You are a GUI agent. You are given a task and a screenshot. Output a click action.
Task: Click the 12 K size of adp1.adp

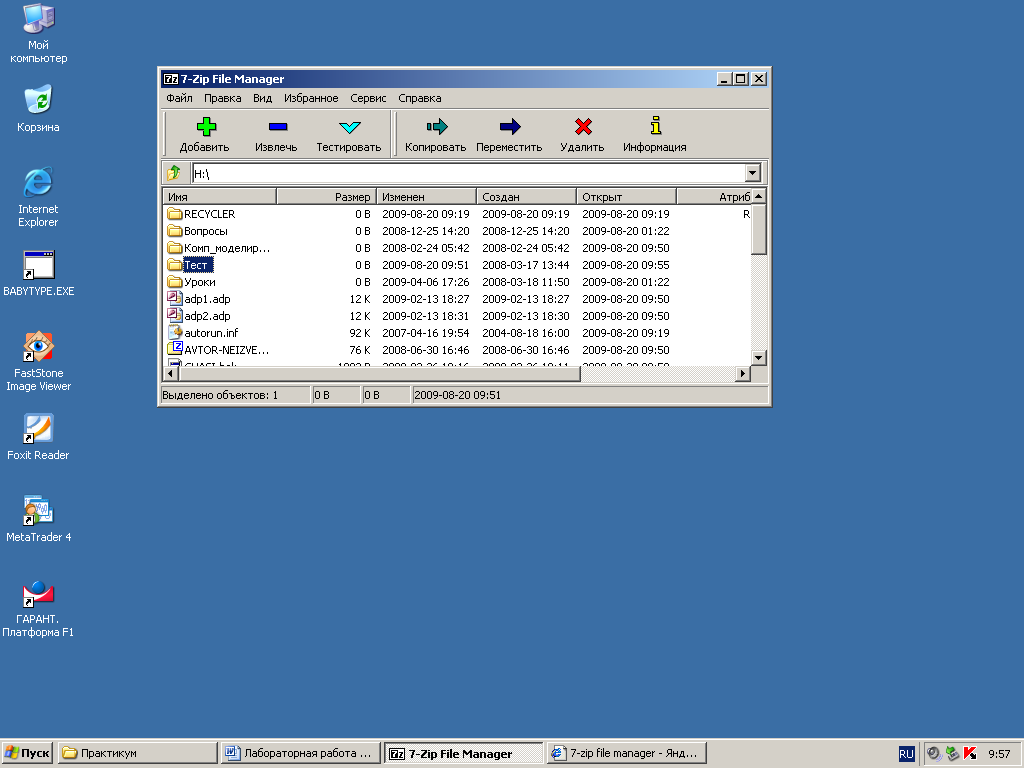(x=360, y=298)
